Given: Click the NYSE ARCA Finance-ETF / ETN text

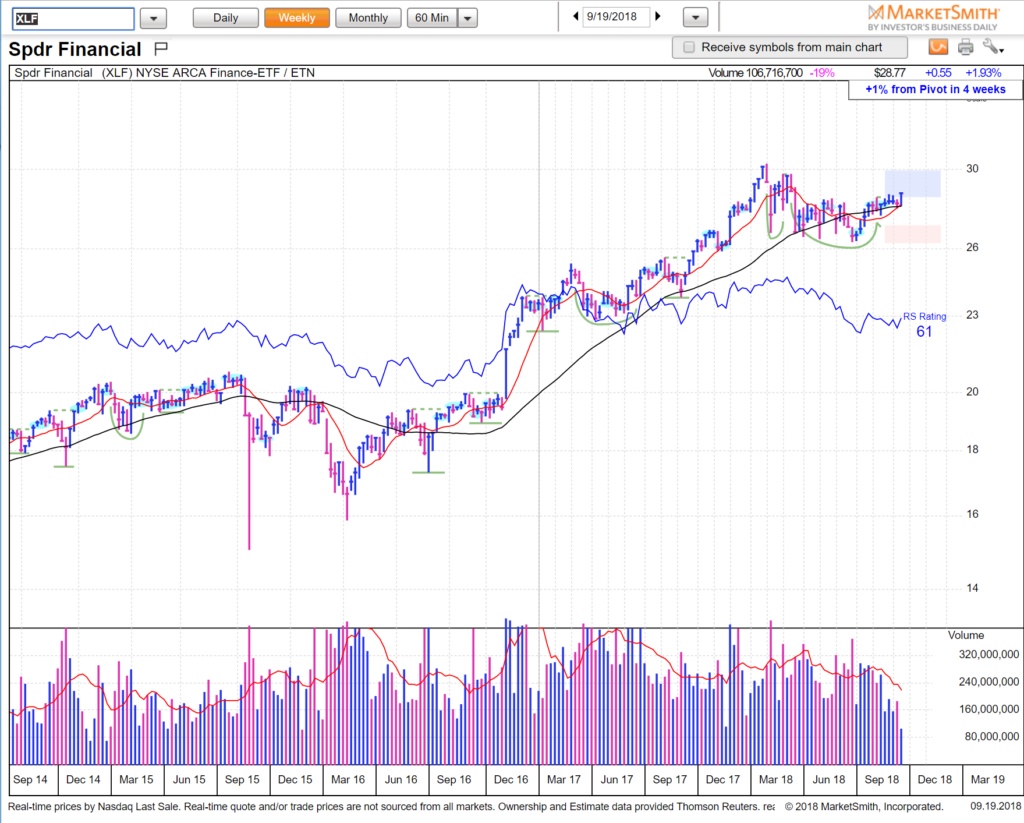Looking at the screenshot, I should (x=225, y=73).
